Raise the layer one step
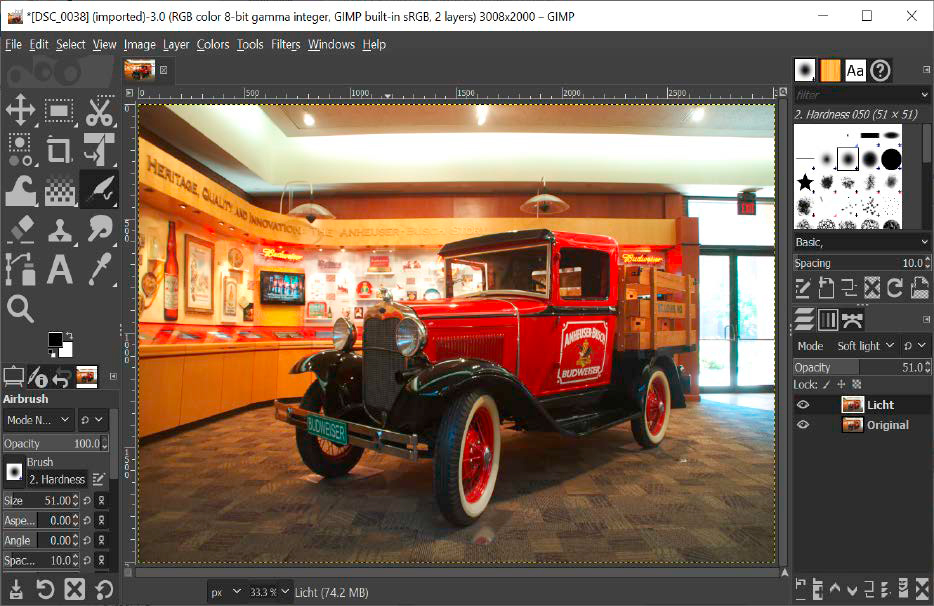The height and width of the screenshot is (606, 934). tap(835, 589)
